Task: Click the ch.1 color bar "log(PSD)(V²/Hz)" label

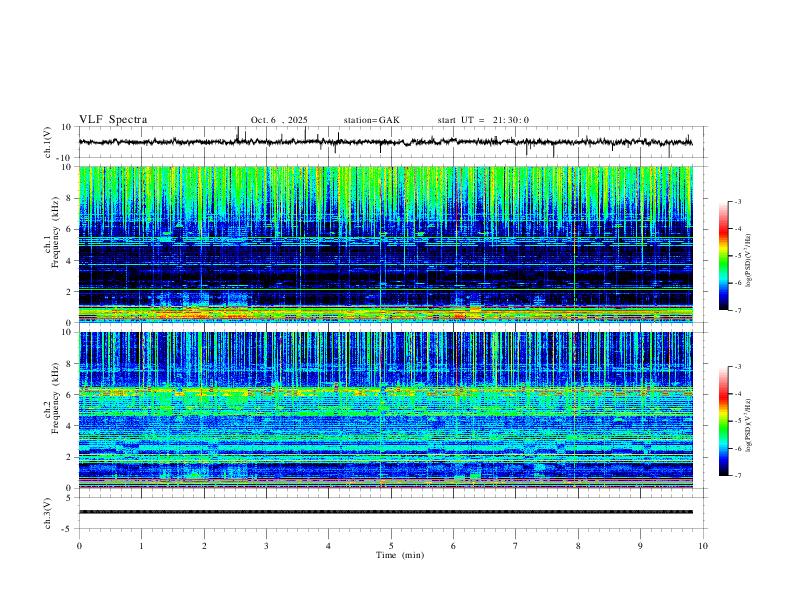Action: click(749, 260)
